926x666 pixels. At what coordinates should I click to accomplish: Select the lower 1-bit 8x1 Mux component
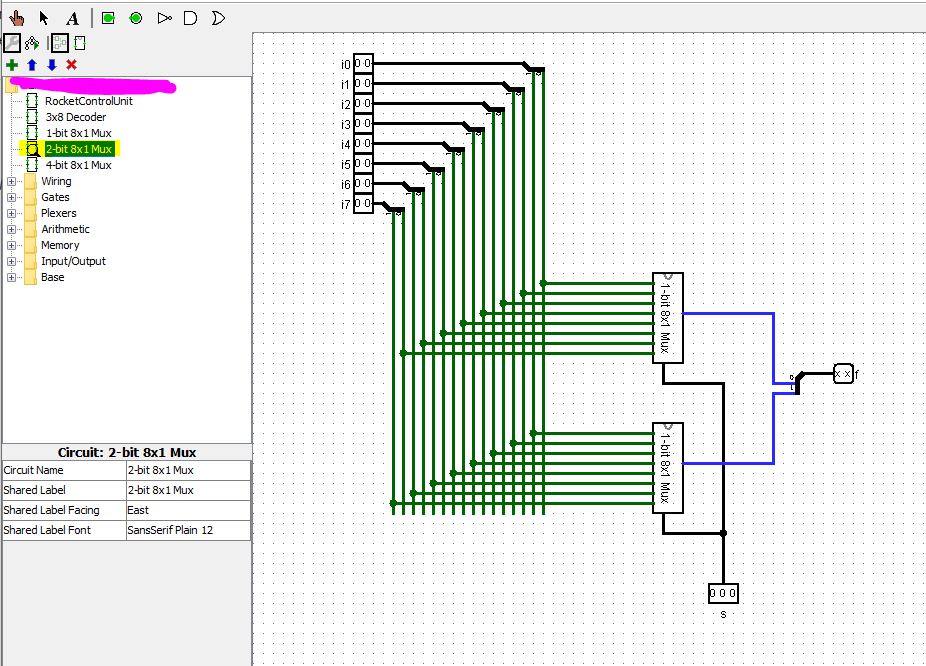(x=668, y=468)
